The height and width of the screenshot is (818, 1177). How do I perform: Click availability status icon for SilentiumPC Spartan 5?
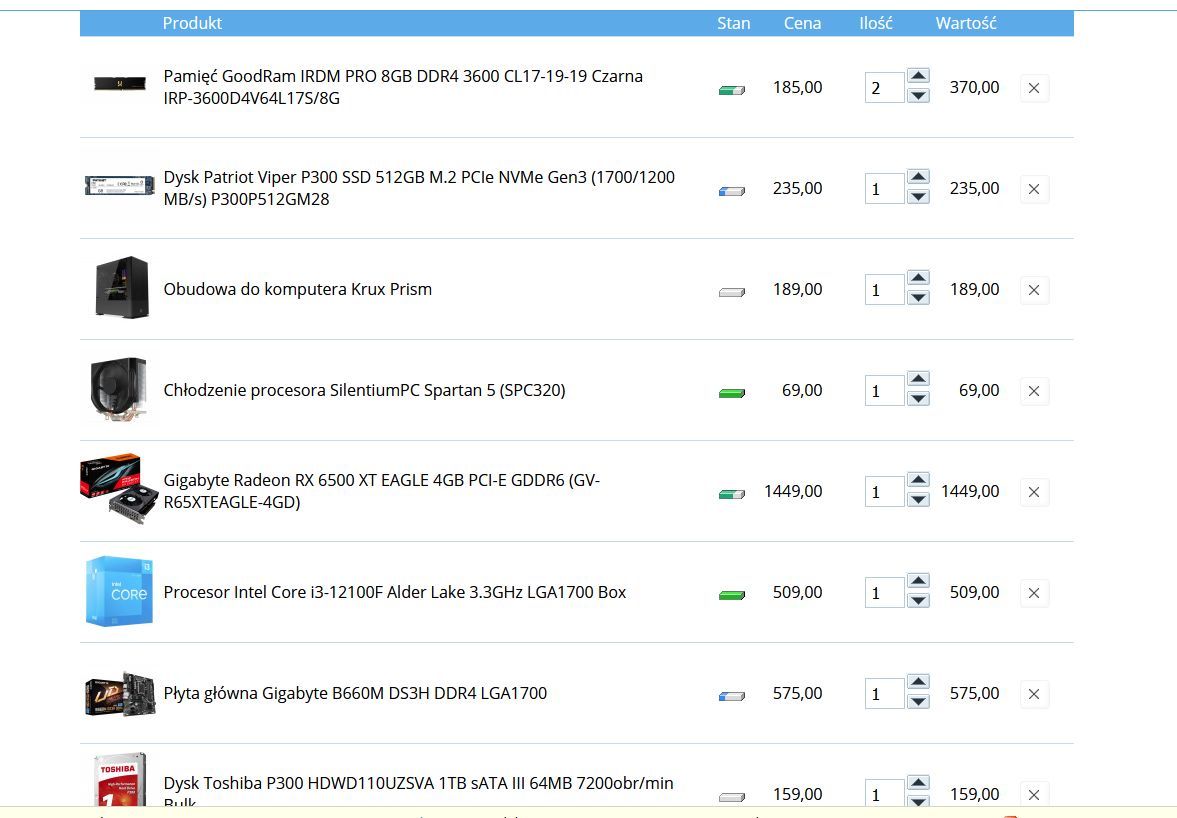point(731,393)
